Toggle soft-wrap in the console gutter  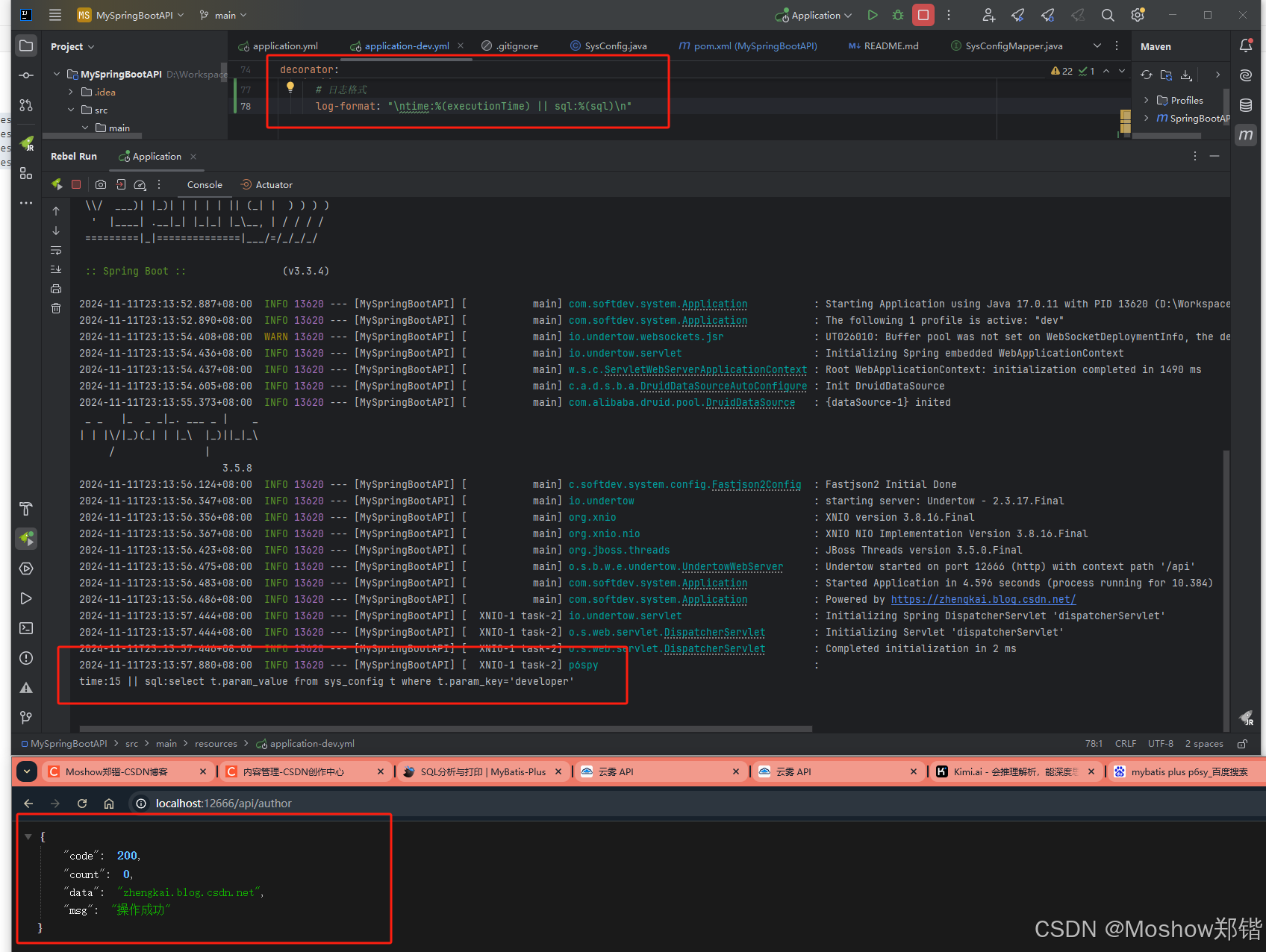[x=55, y=251]
